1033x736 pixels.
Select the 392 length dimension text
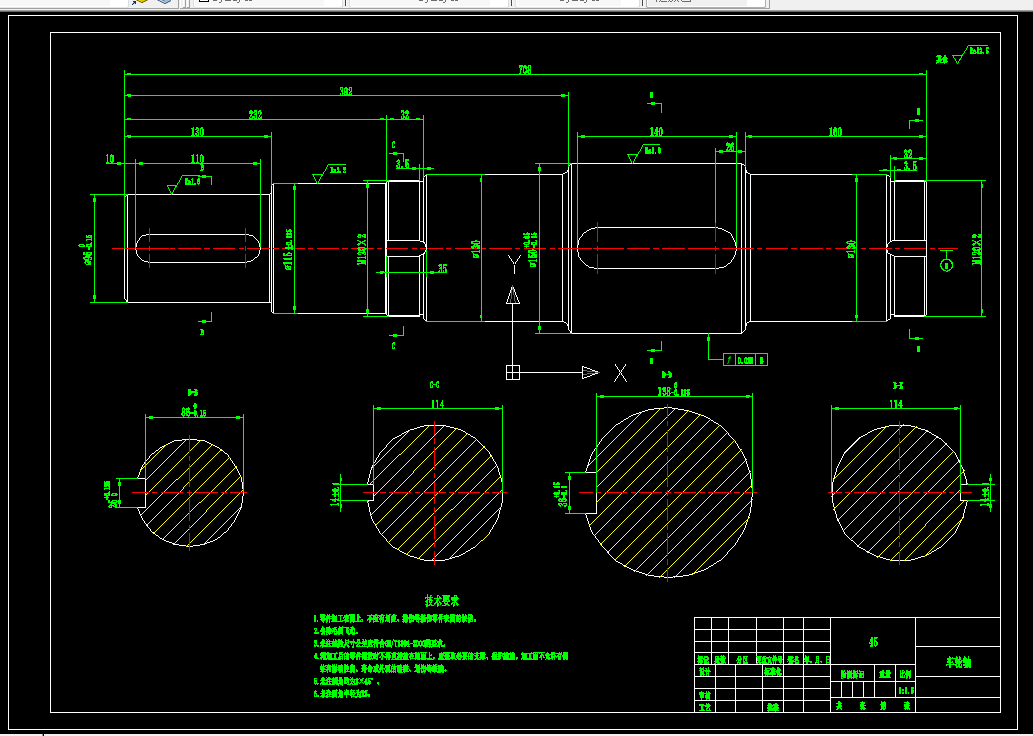click(x=346, y=91)
